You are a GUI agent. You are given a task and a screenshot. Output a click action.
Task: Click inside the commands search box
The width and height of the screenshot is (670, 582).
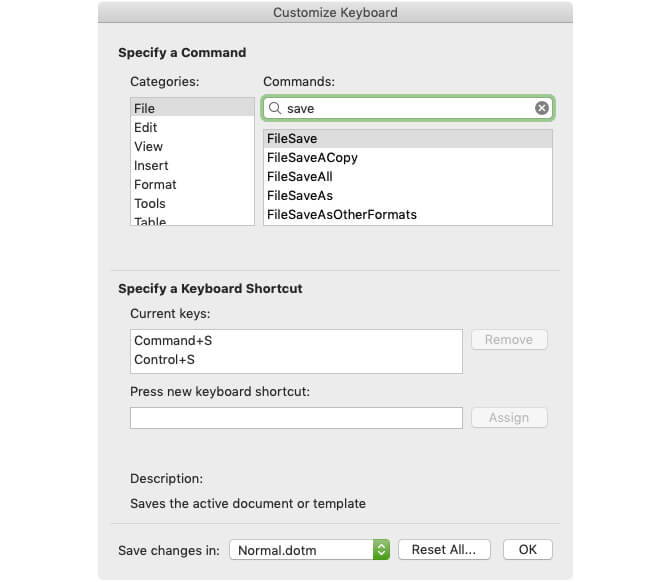tap(405, 108)
